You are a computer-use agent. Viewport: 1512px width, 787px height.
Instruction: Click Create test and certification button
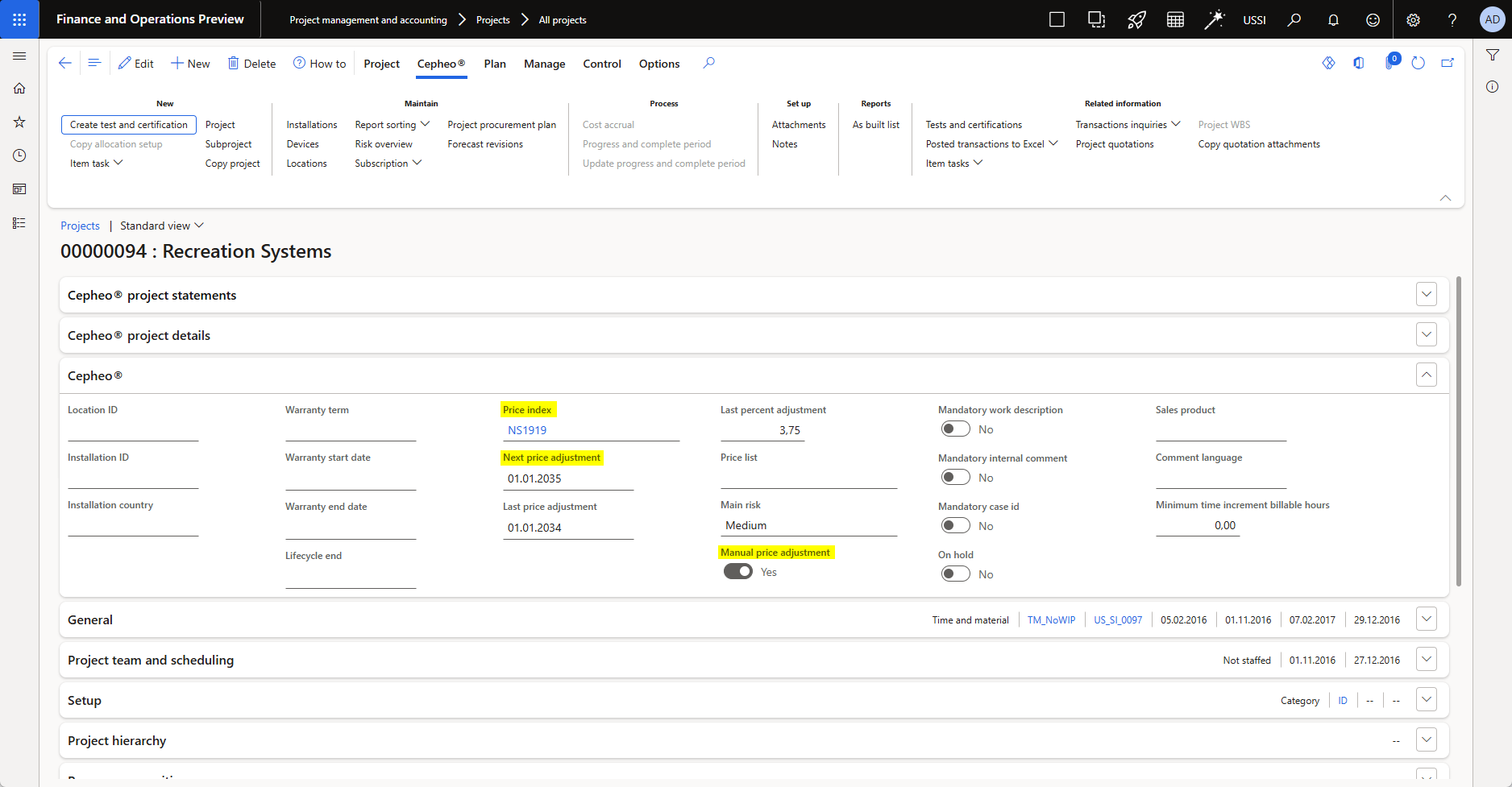(129, 125)
